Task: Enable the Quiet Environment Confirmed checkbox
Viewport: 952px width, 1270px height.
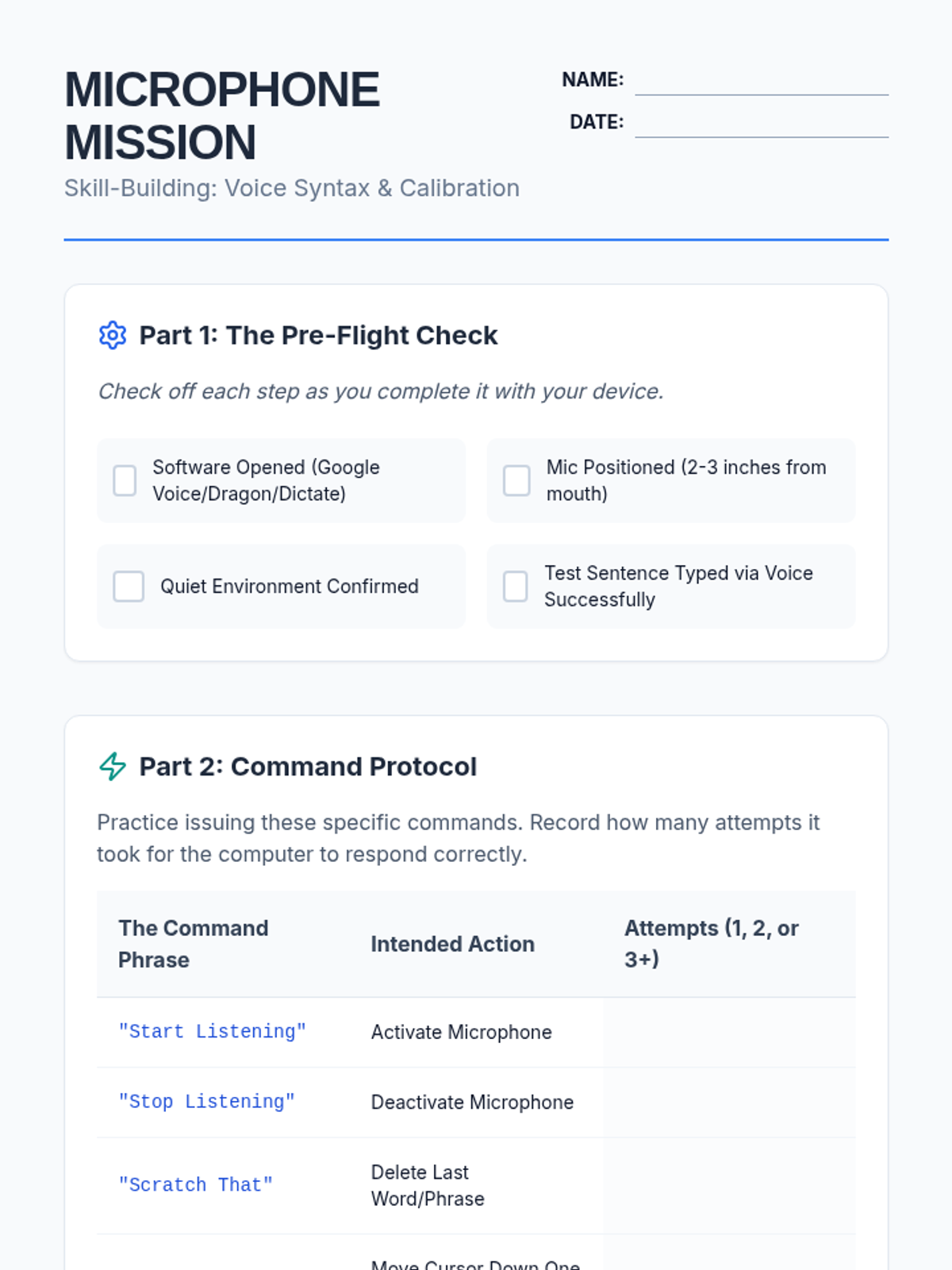Action: point(129,587)
